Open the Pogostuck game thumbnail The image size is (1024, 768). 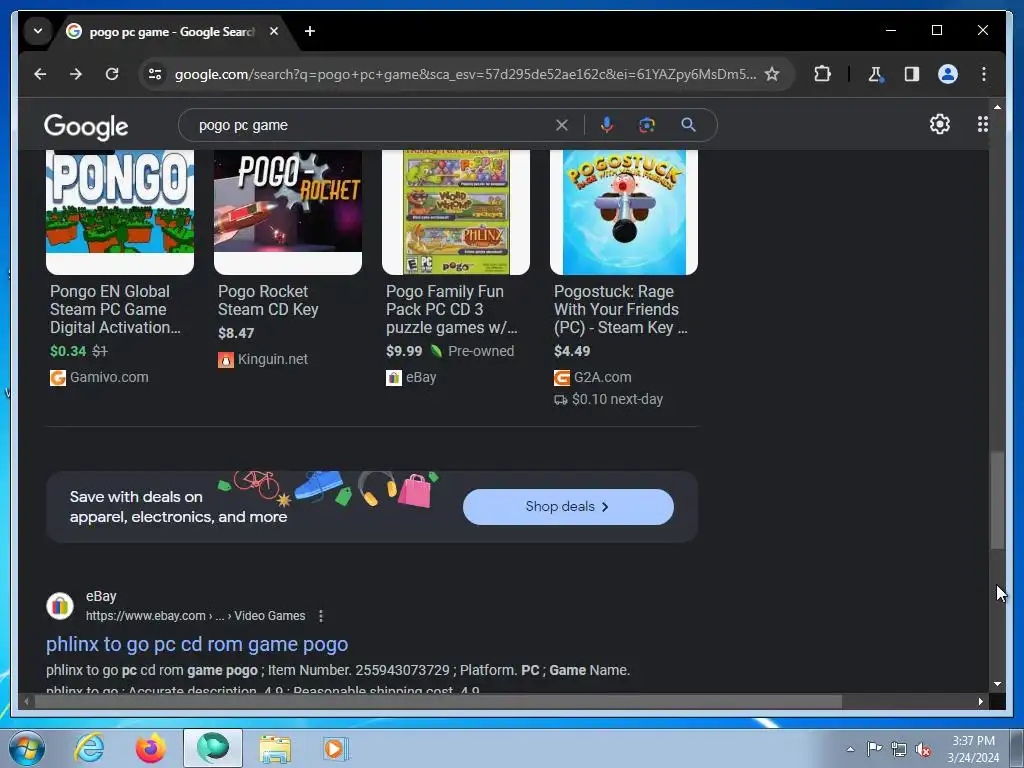(x=624, y=212)
